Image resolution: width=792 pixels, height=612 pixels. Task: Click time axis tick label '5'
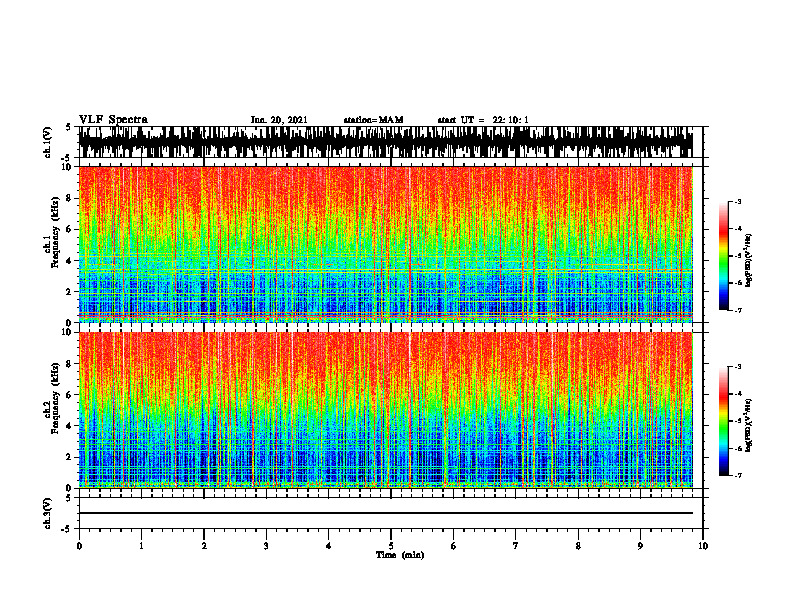pos(391,546)
